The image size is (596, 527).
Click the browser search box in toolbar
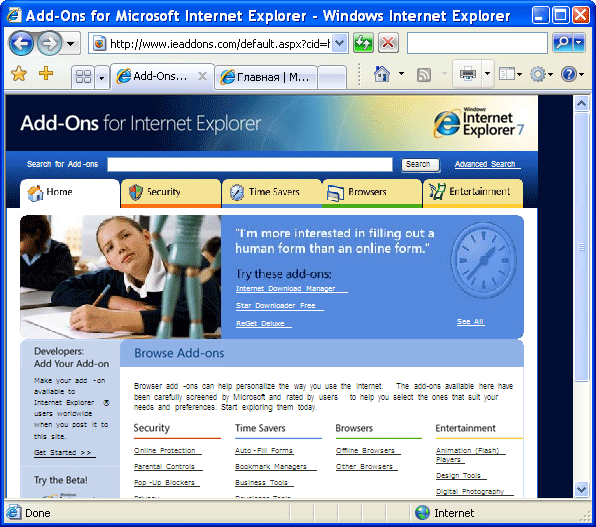coord(477,43)
